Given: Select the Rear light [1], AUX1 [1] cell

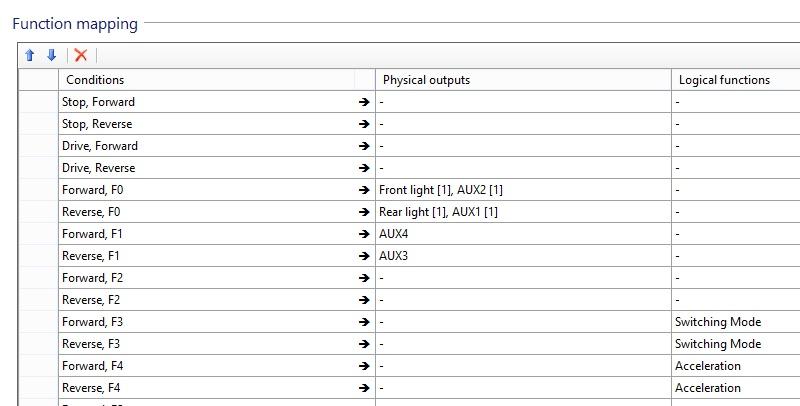Looking at the screenshot, I should point(523,212).
